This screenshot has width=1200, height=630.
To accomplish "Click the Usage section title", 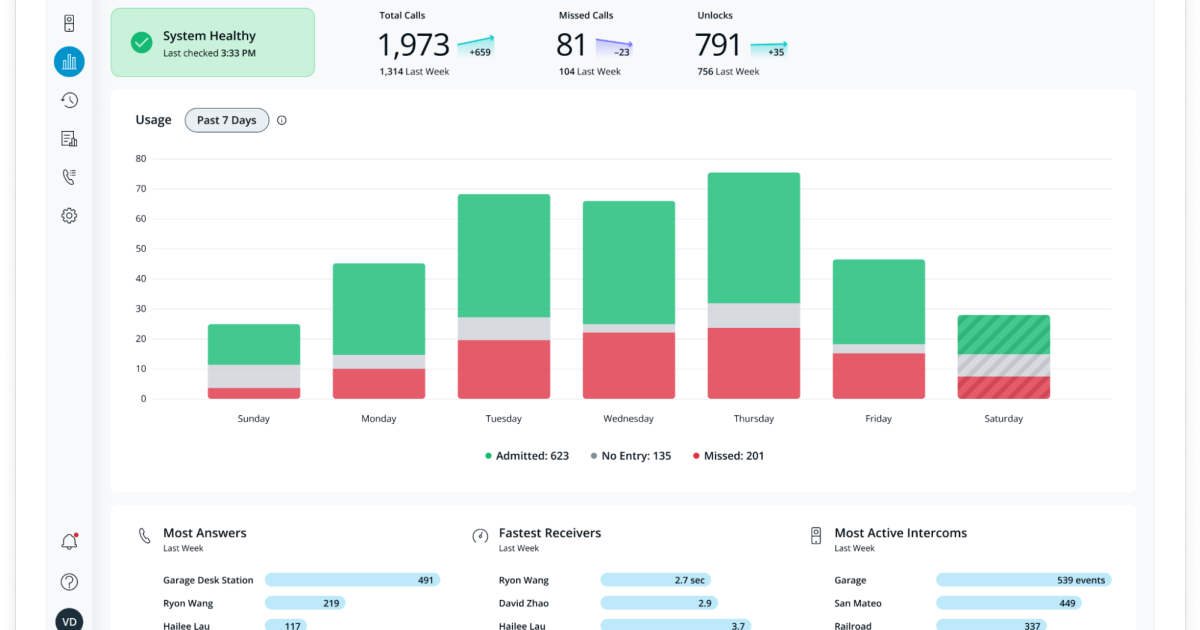I will pos(153,120).
